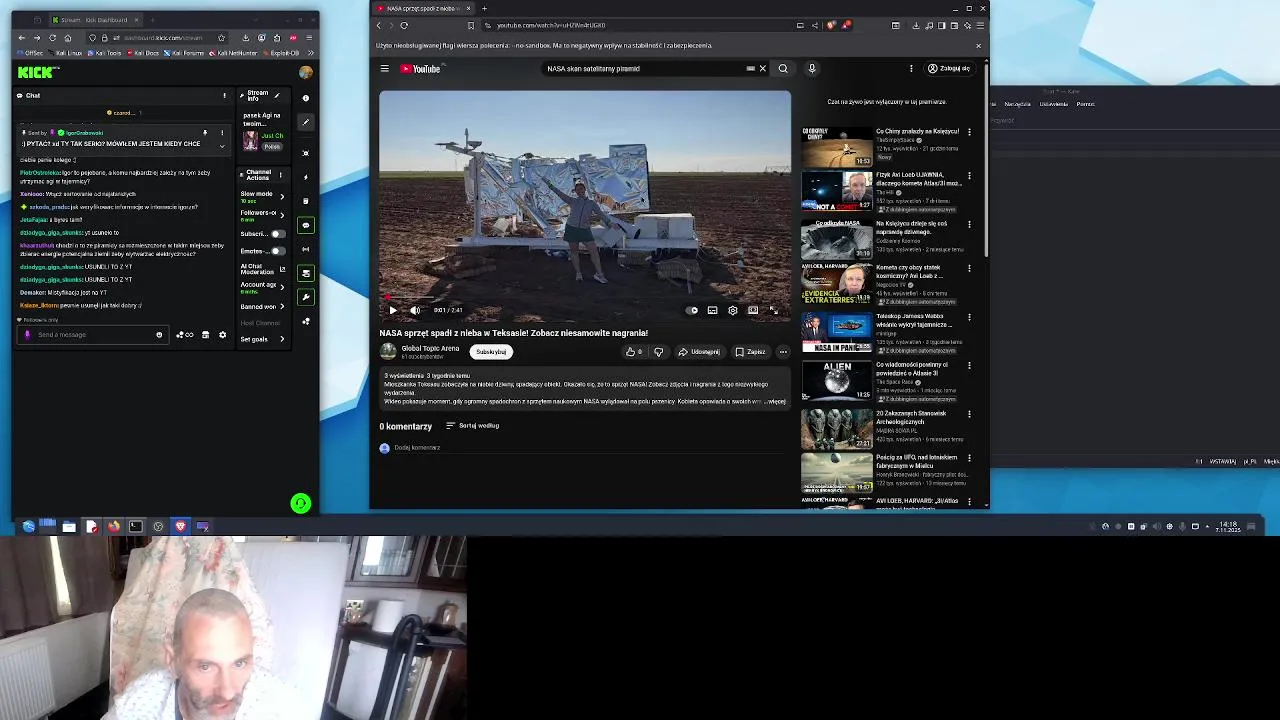
Task: Open chat settings gear icon
Action: click(x=222, y=335)
